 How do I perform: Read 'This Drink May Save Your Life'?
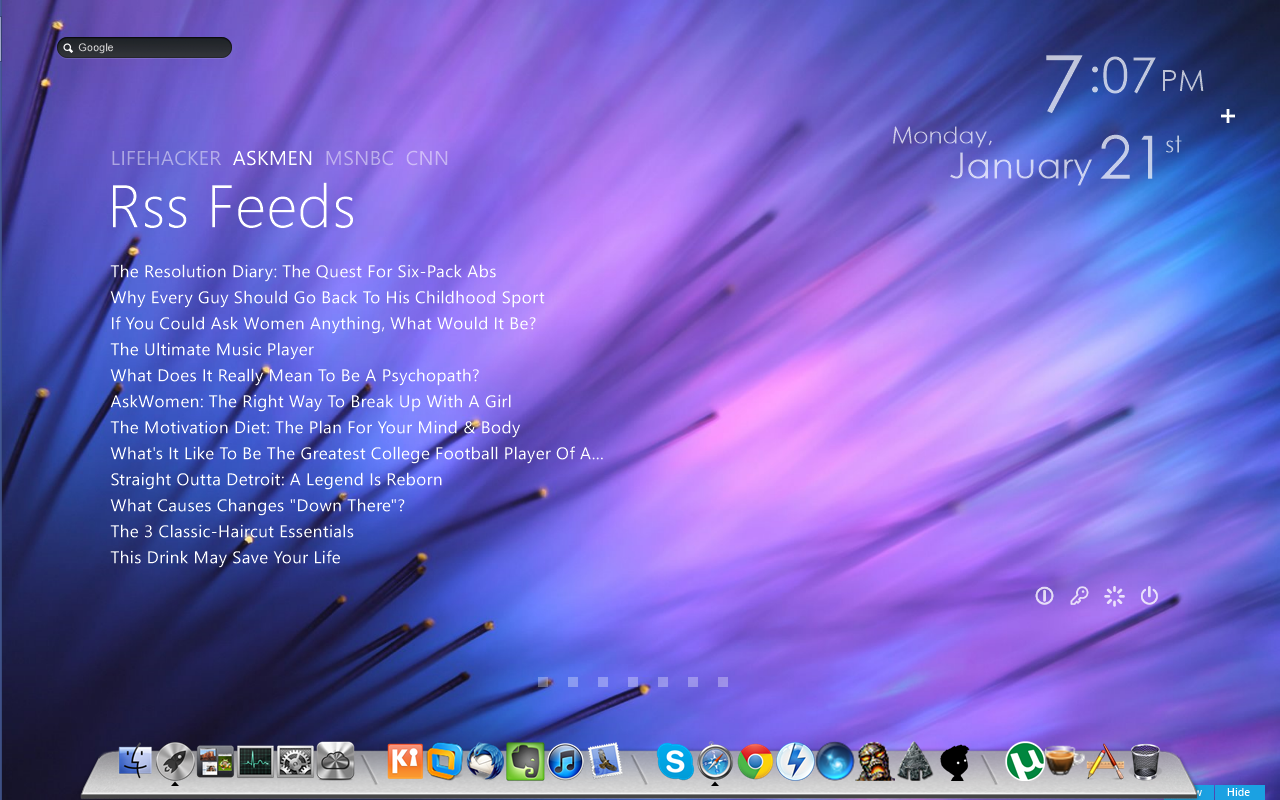tap(225, 557)
